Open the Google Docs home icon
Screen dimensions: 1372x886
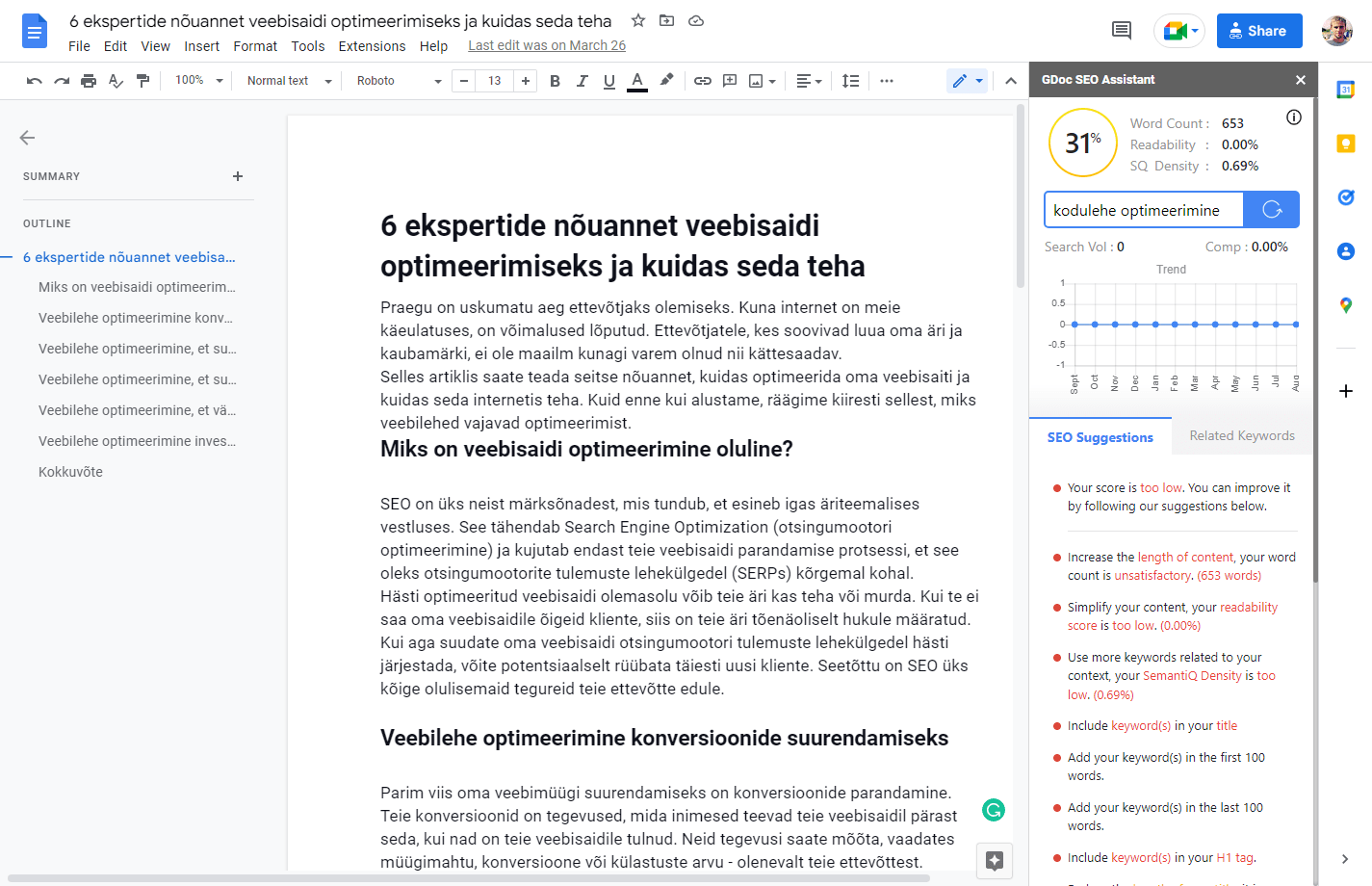35,32
